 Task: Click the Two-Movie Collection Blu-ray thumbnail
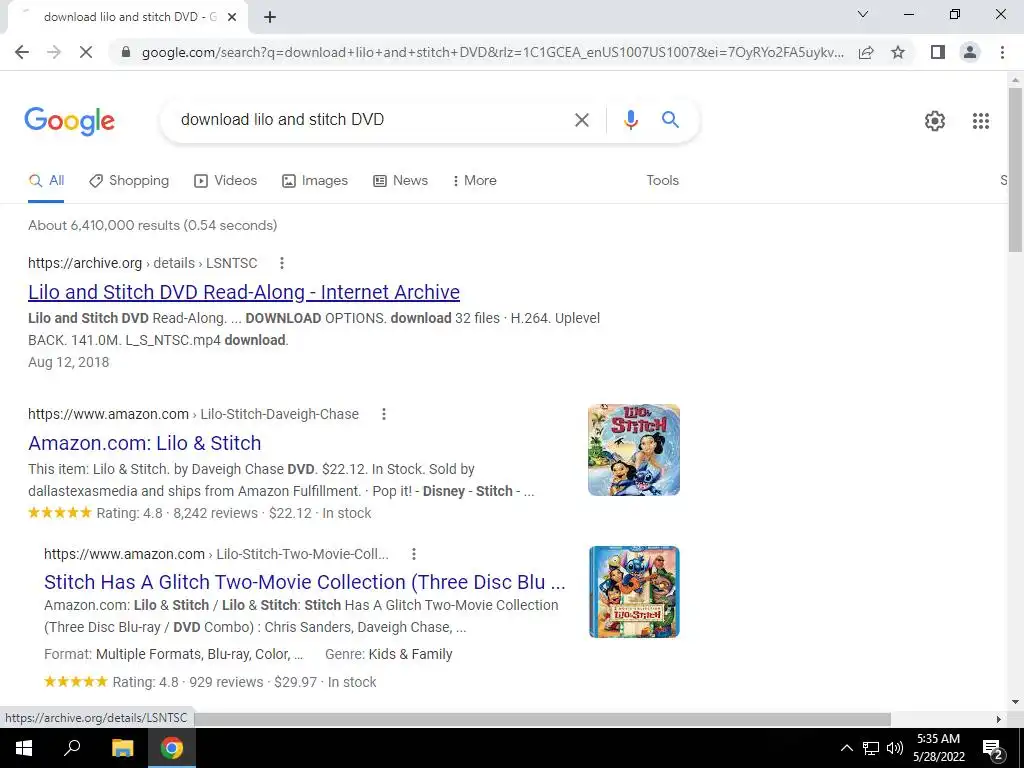point(634,592)
